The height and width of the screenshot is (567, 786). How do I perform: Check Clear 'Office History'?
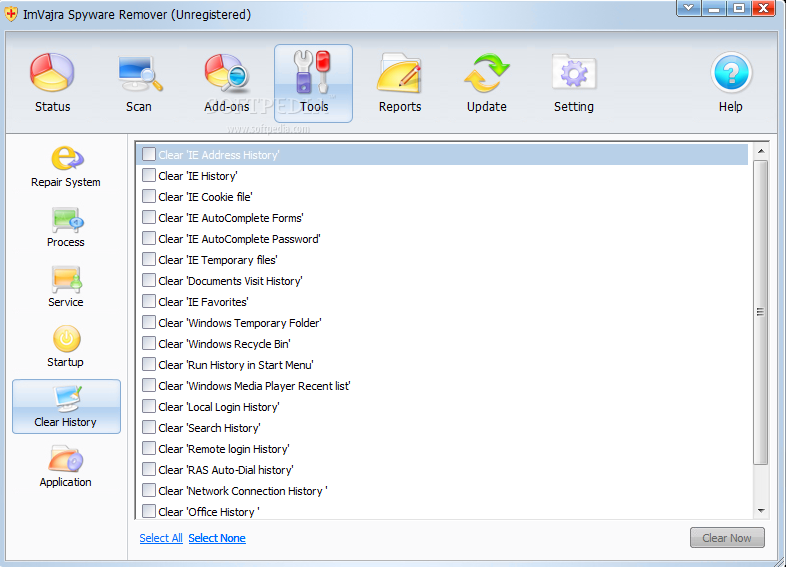tap(148, 511)
